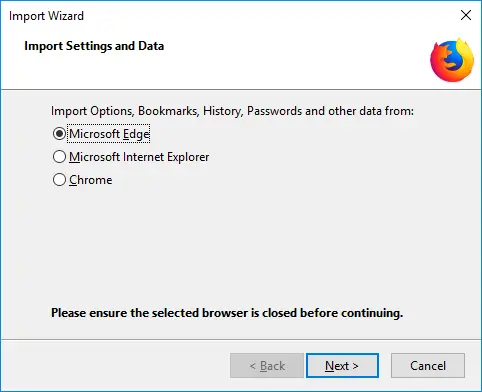Click the Firefox logo in the header
Screen dimensions: 482x392
tap(452, 60)
